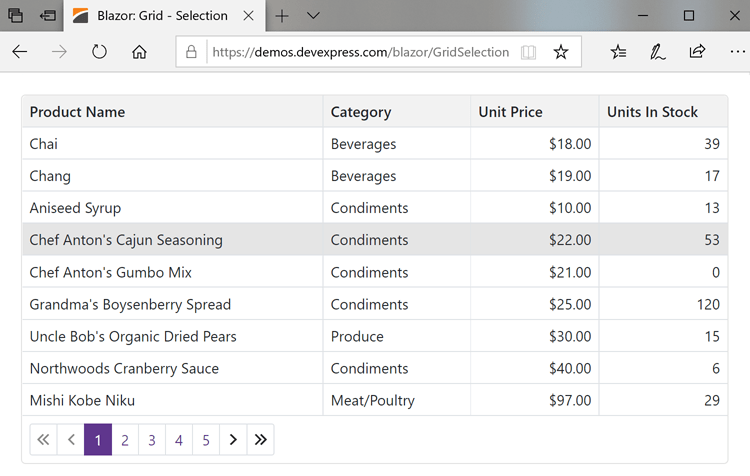Open the Favorites list icon
750x476 pixels.
click(x=619, y=52)
